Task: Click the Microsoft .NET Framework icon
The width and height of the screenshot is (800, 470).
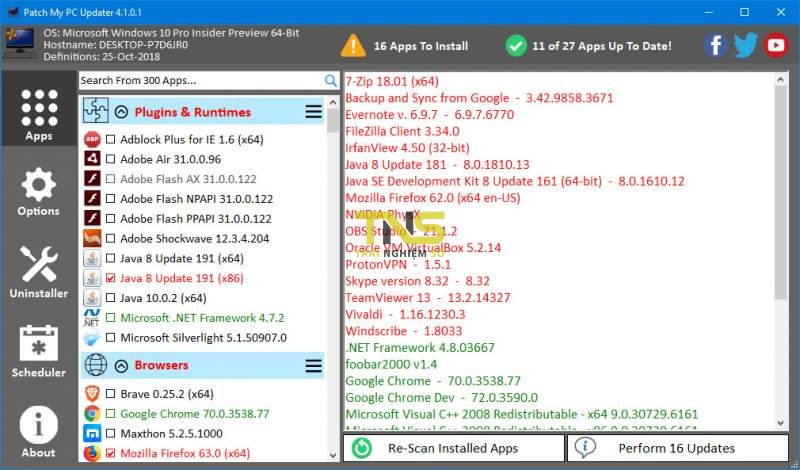Action: 92,317
